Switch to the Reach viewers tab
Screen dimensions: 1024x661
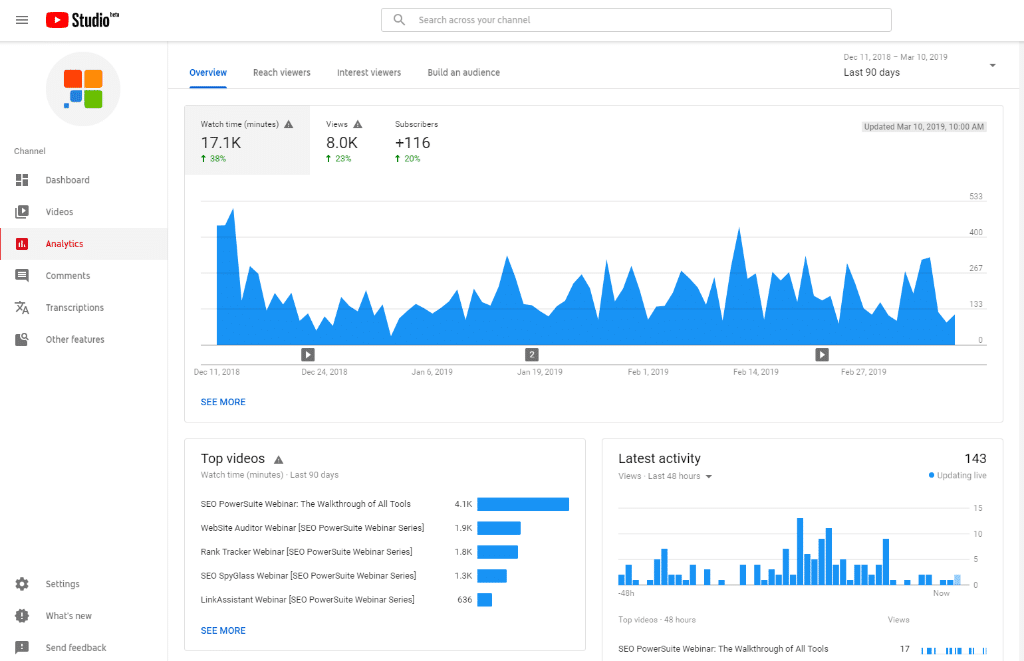click(x=281, y=72)
